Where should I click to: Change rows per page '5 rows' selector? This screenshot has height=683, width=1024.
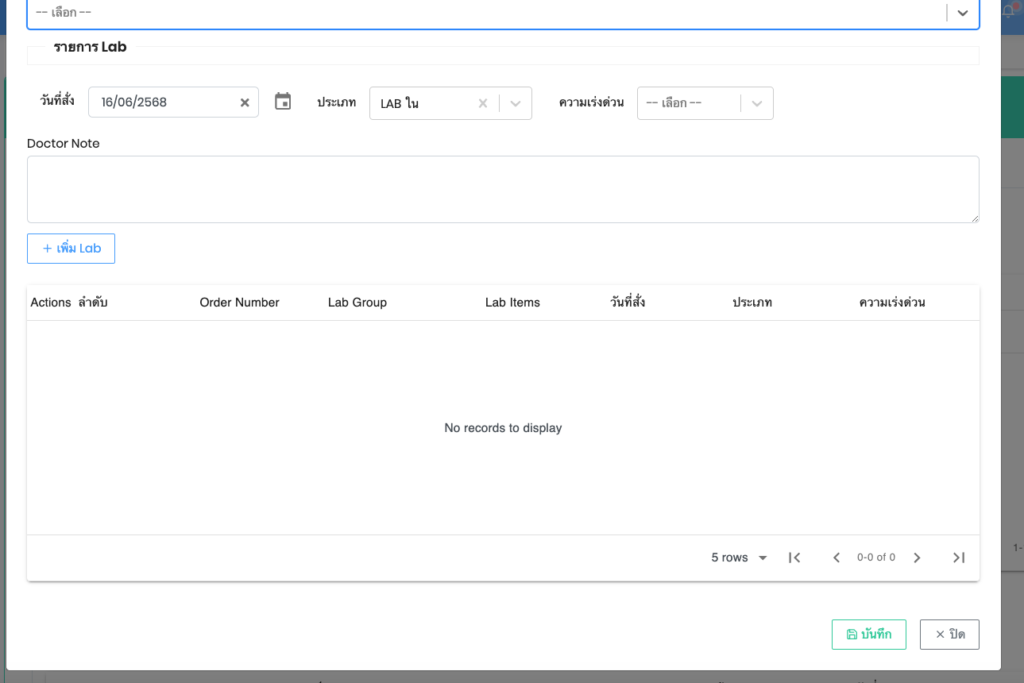click(x=739, y=558)
